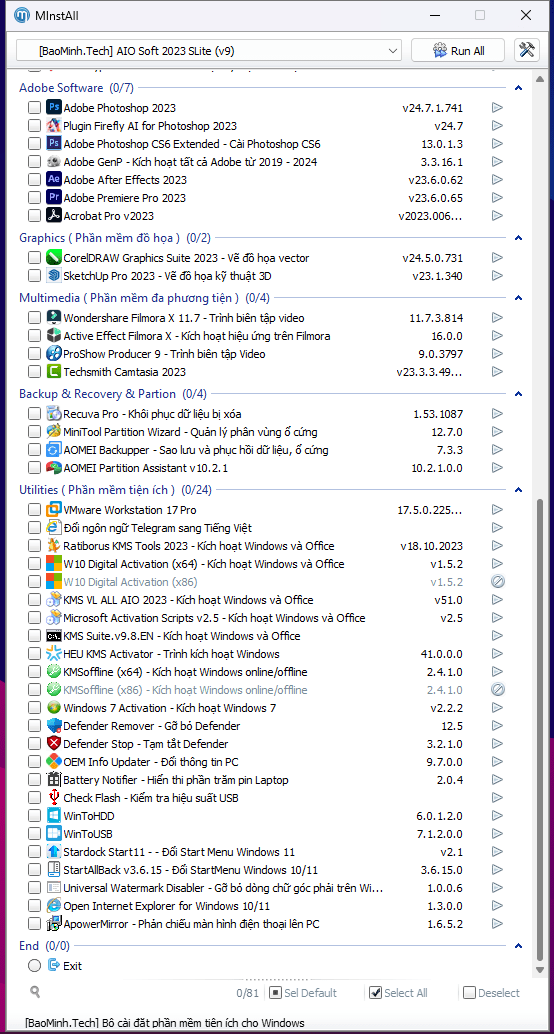Check the StartAllBack v3.6.15 checkbox
Screen dimensions: 554x1034
tap(34, 870)
